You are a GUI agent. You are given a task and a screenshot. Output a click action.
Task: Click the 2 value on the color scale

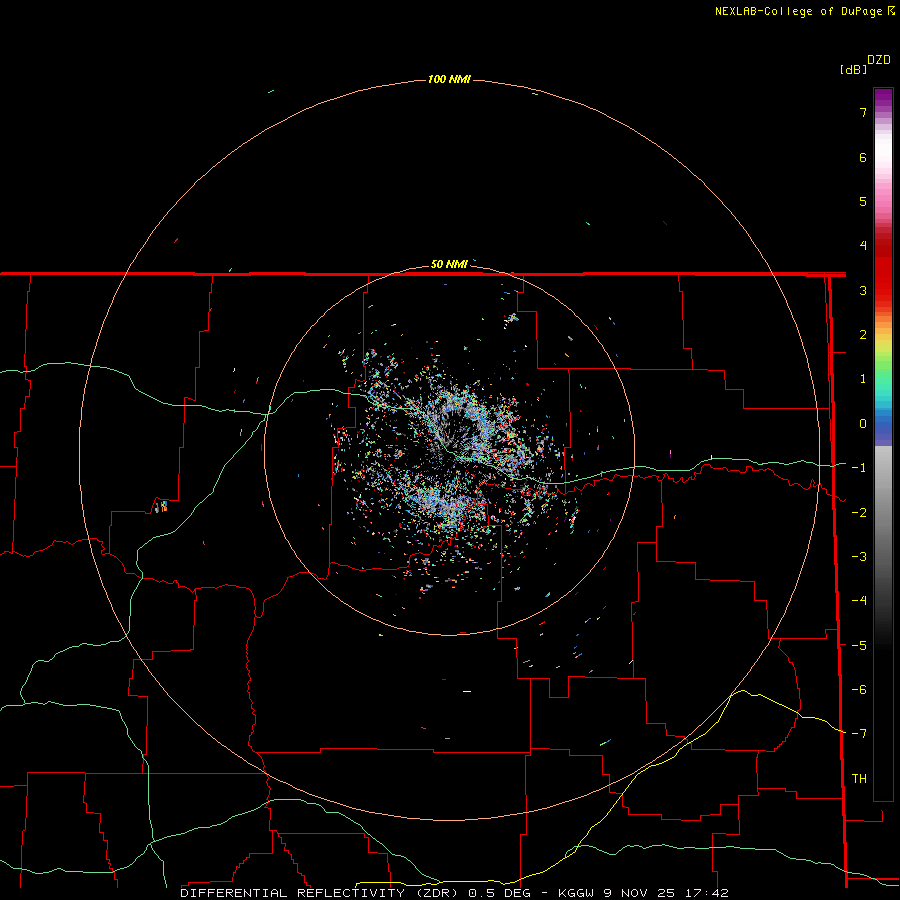[x=863, y=335]
